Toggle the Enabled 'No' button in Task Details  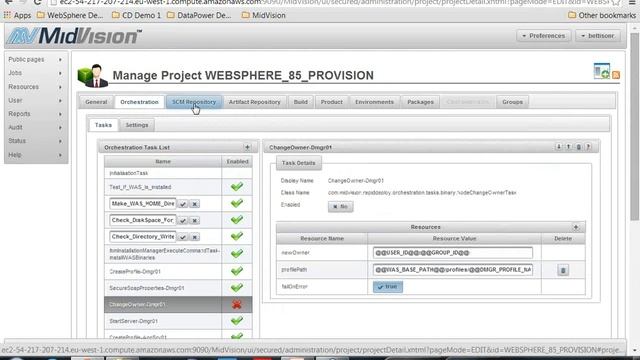(340, 207)
